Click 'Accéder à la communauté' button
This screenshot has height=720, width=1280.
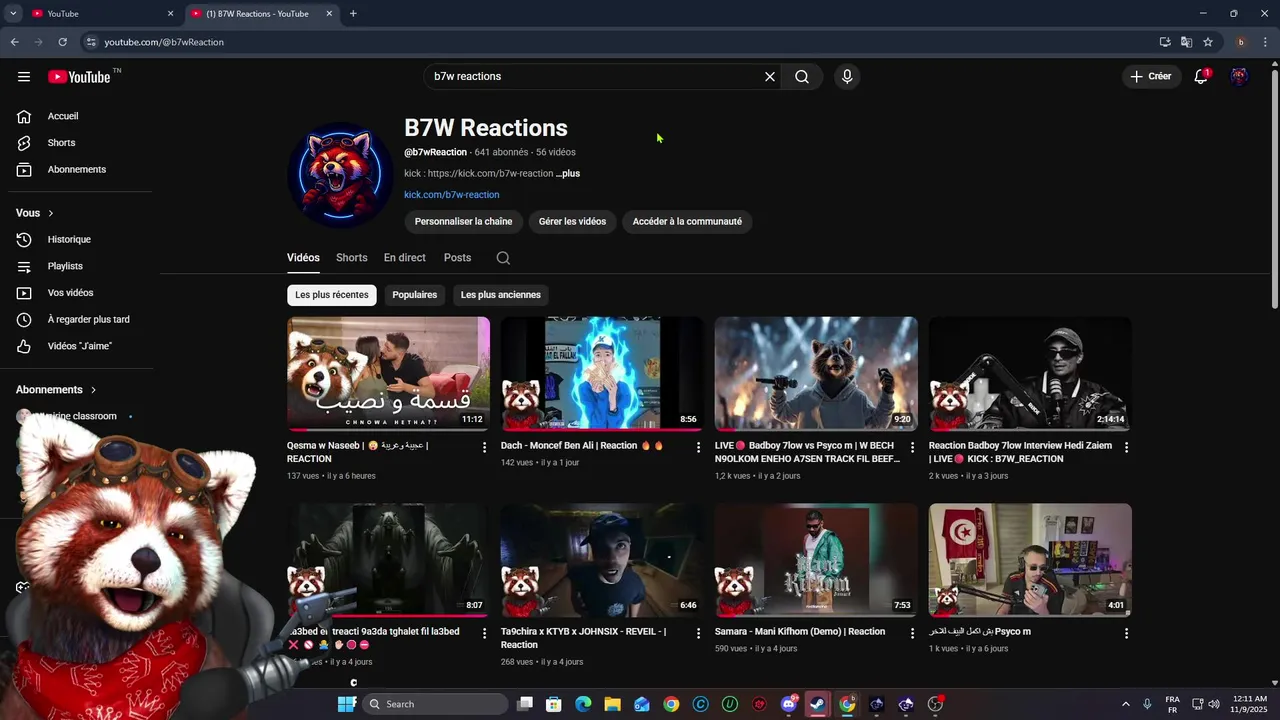click(687, 222)
